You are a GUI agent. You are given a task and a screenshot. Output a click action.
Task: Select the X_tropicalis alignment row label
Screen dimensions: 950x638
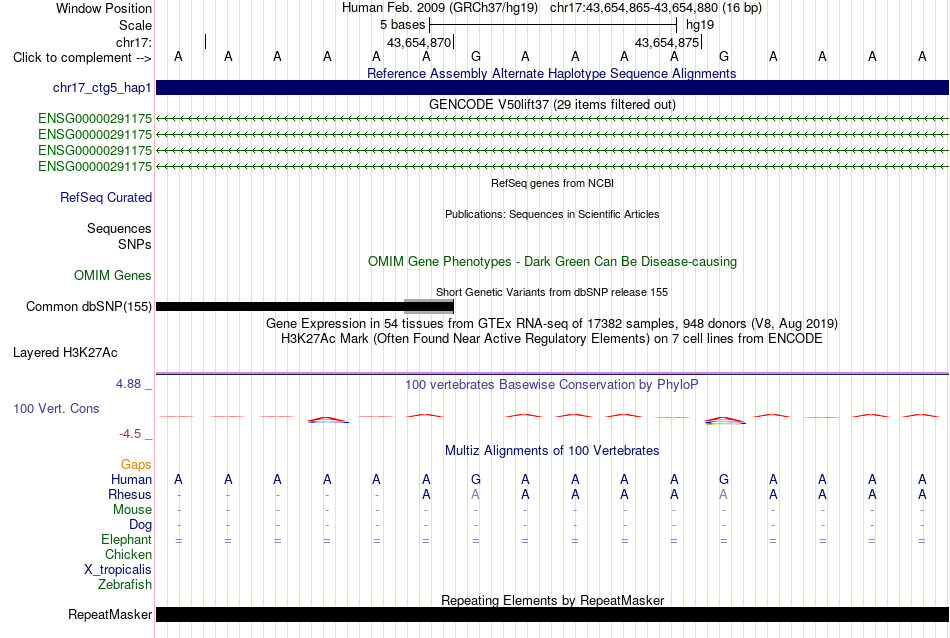(118, 570)
